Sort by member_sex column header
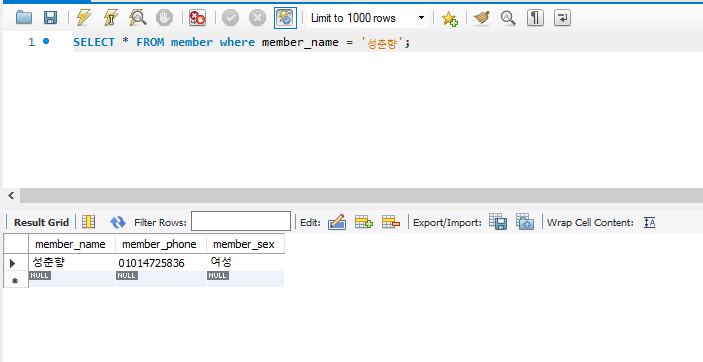The width and height of the screenshot is (703, 362). point(245,244)
